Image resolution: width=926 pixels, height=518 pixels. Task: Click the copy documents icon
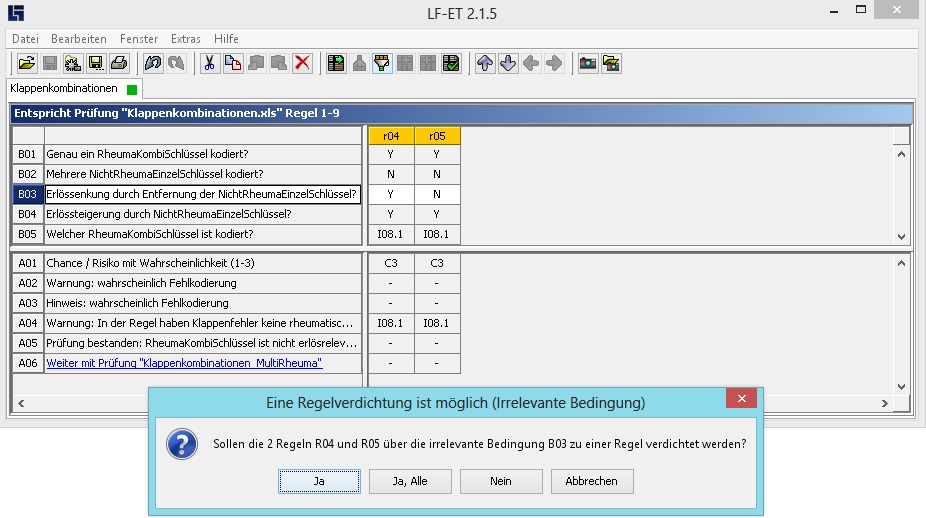(233, 63)
